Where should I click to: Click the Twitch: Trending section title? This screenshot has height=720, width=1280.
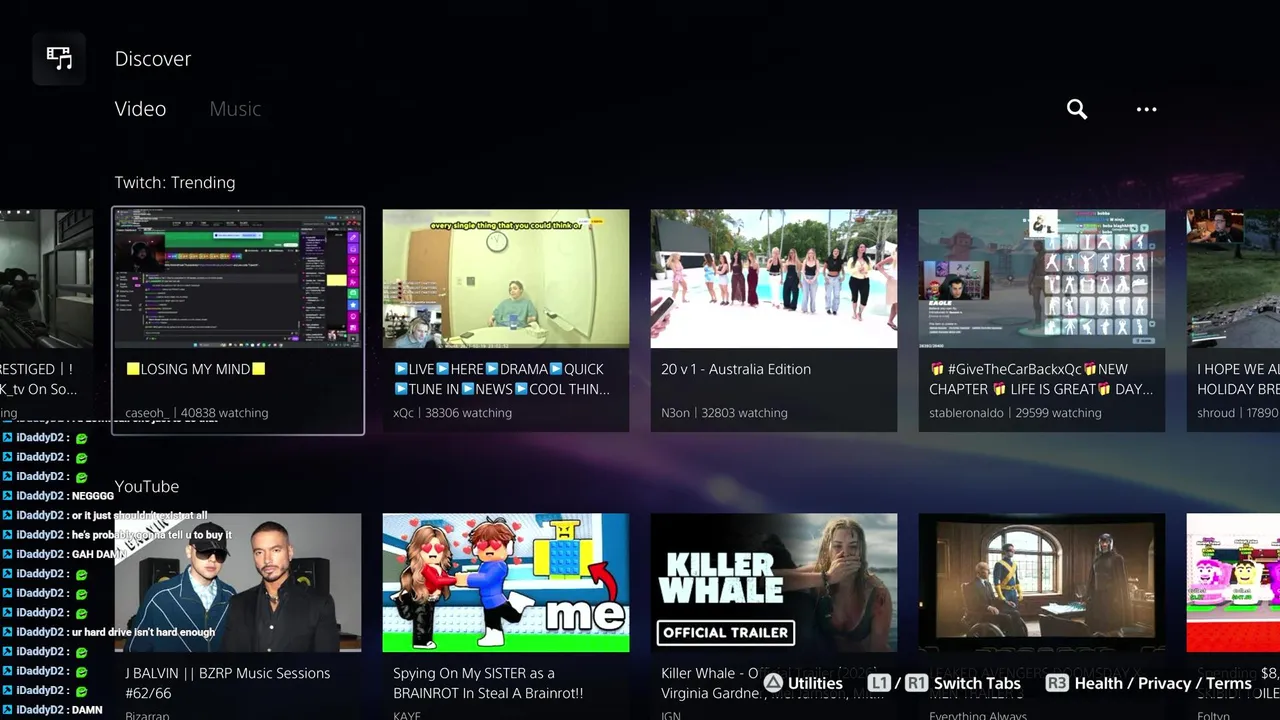(175, 183)
